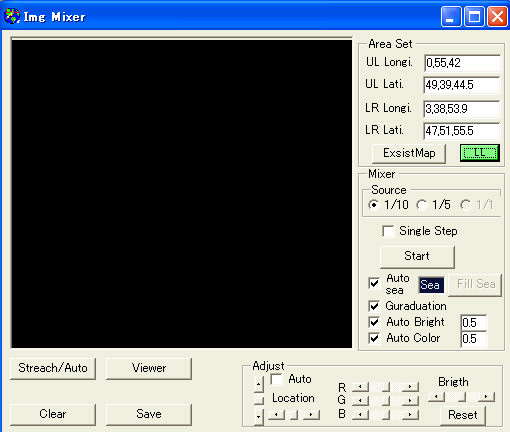Click the R slider left arrow
Viewport: 510px width, 432px height.
[360, 387]
